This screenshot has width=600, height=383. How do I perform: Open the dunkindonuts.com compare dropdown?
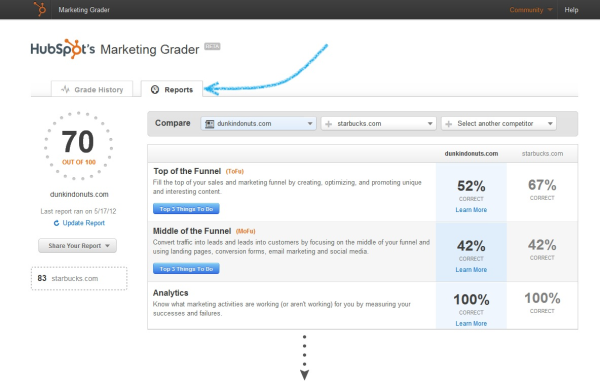[259, 124]
